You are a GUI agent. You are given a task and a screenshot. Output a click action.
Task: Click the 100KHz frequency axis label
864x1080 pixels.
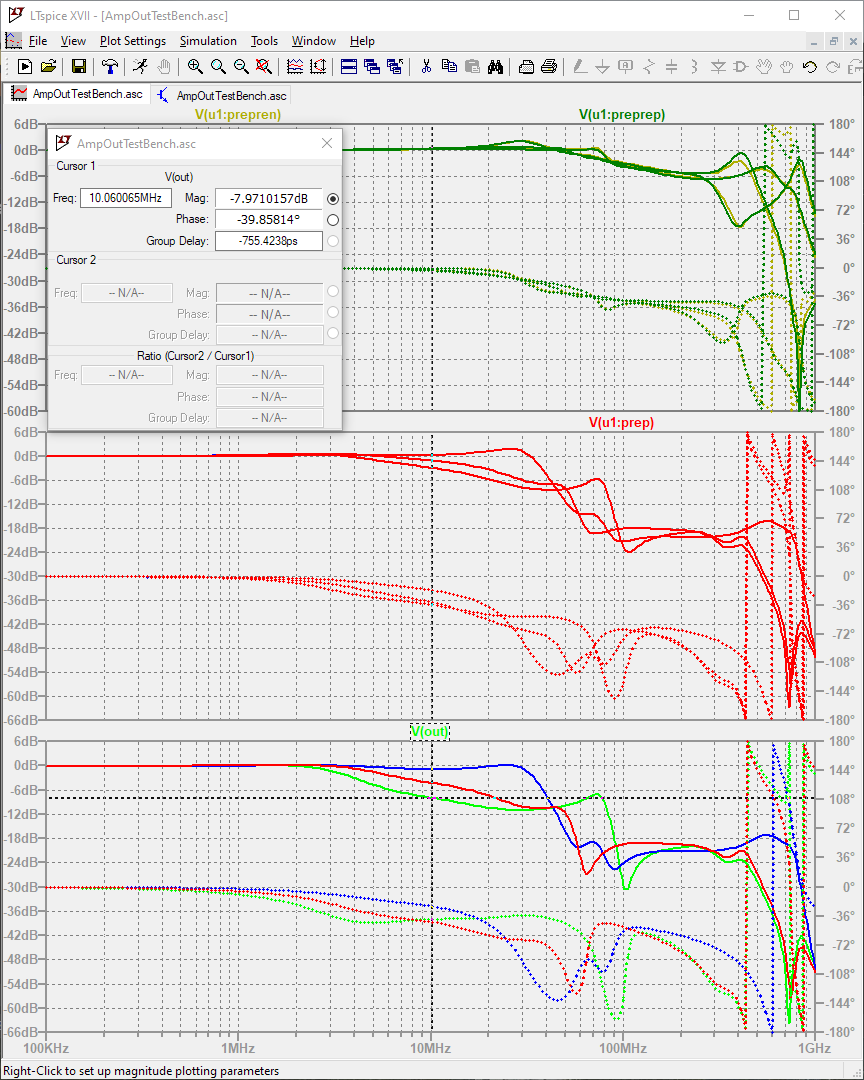(46, 1048)
